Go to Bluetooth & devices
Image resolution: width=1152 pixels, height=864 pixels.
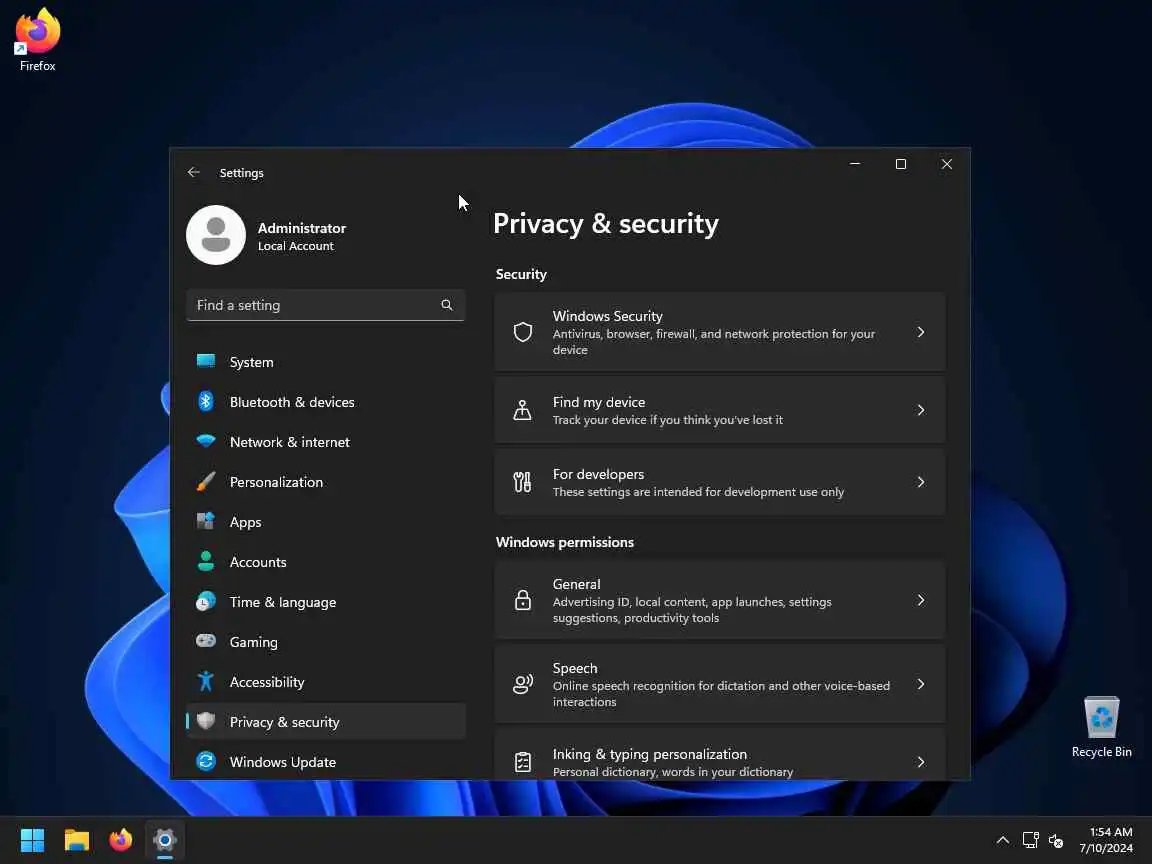(292, 402)
